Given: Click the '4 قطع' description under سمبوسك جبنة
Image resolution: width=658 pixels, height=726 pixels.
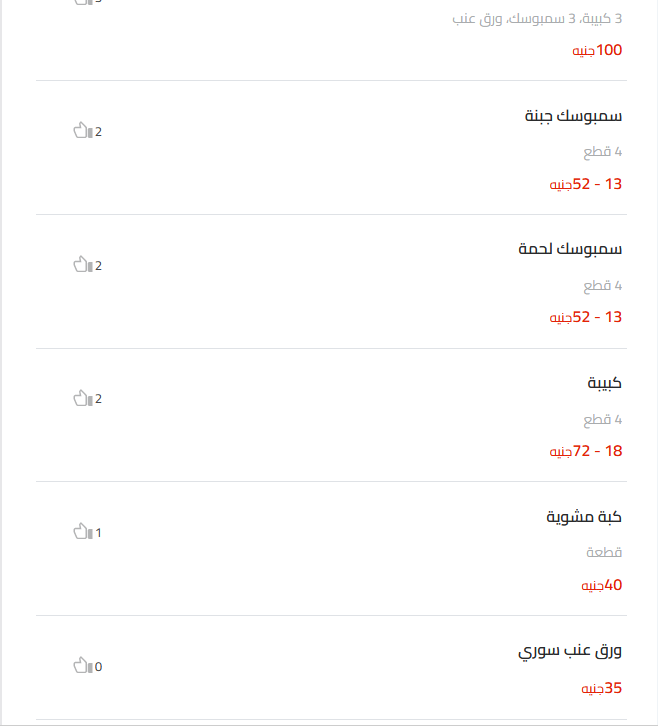Looking at the screenshot, I should coord(603,152).
